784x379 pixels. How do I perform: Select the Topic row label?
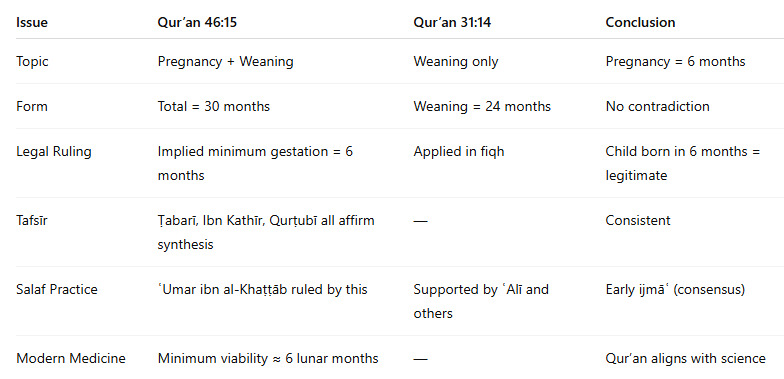point(32,62)
